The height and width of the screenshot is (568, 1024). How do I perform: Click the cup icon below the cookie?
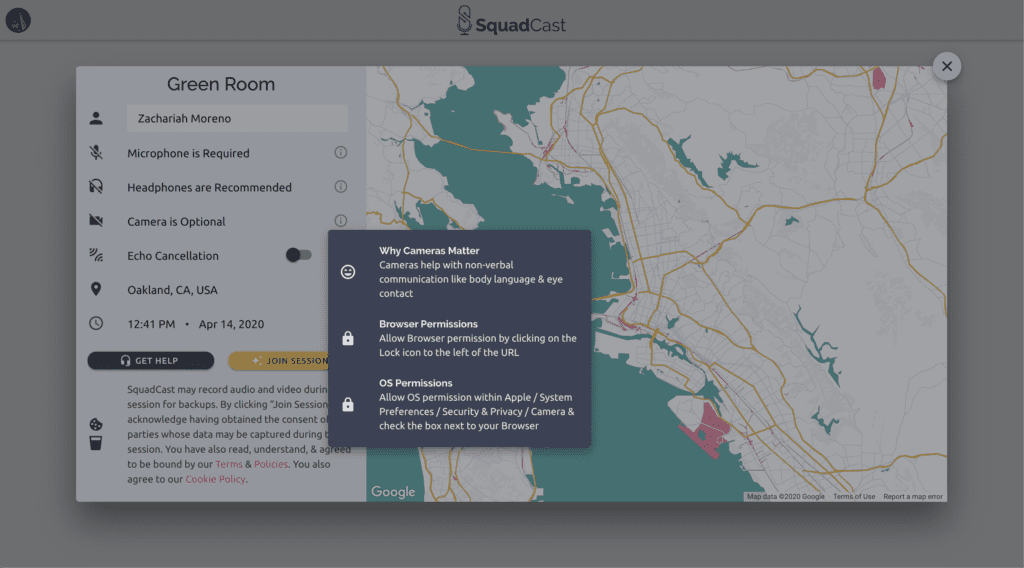point(96,443)
